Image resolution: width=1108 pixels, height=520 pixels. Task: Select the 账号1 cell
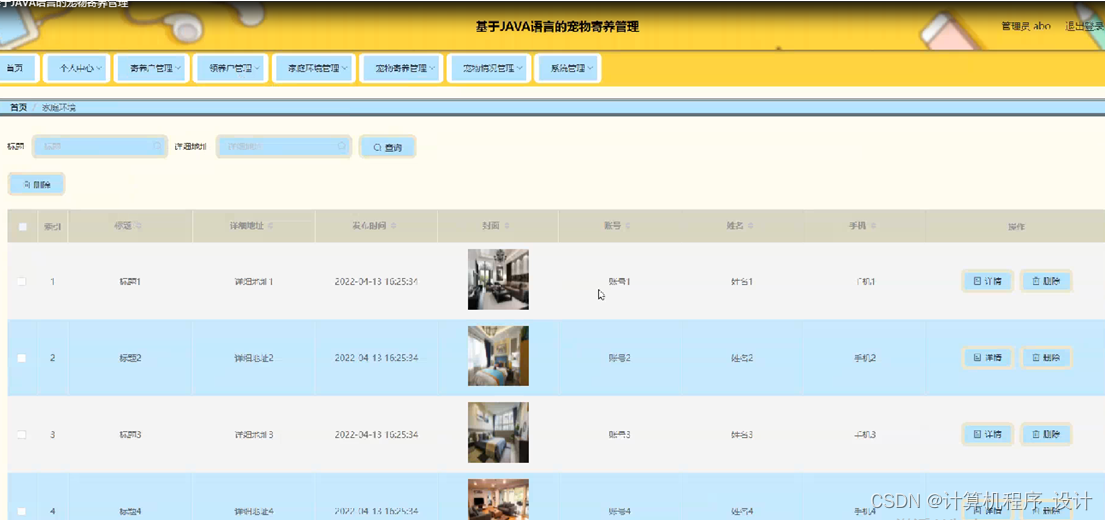click(620, 281)
